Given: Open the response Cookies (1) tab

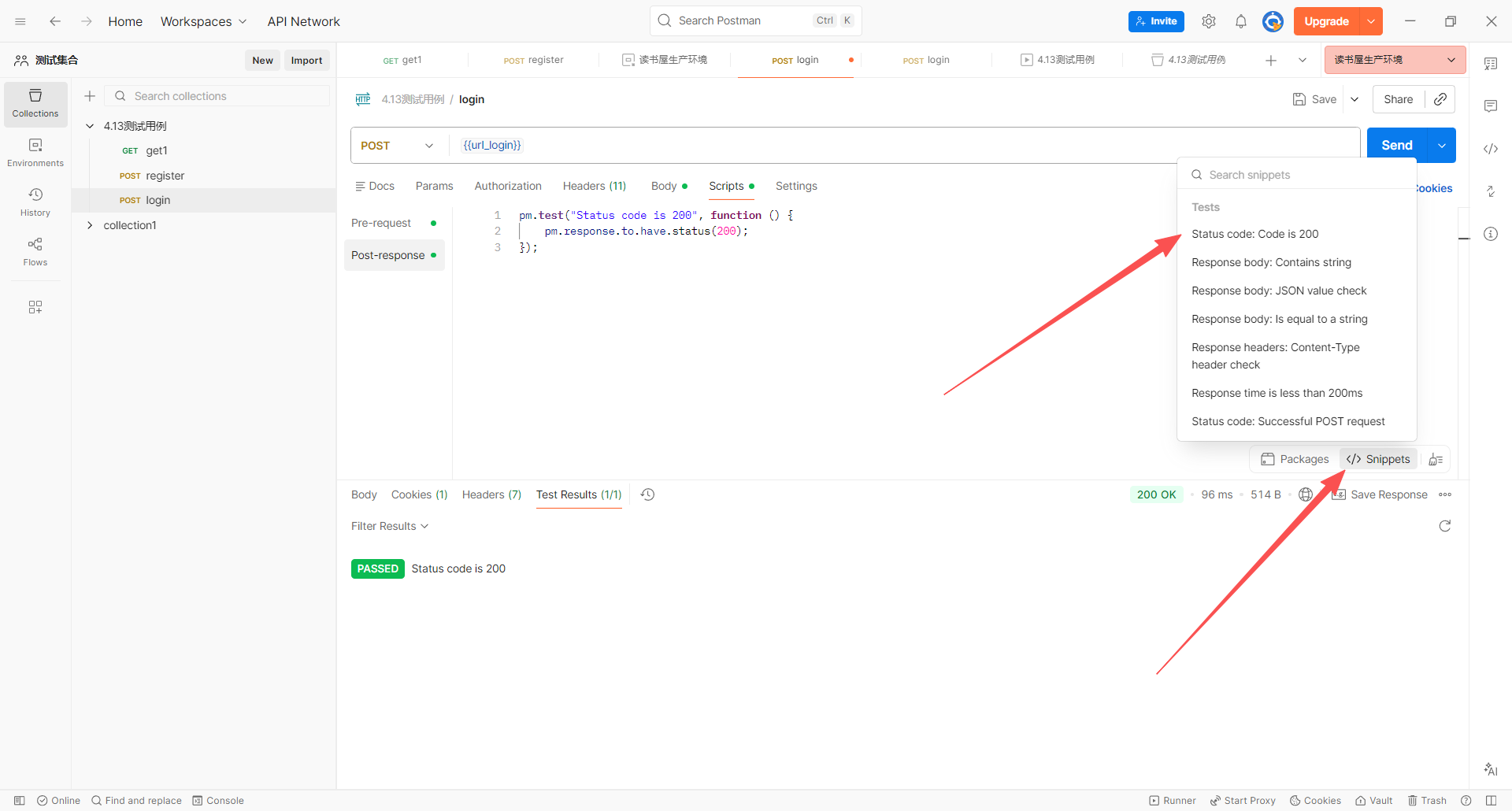Looking at the screenshot, I should 419,494.
